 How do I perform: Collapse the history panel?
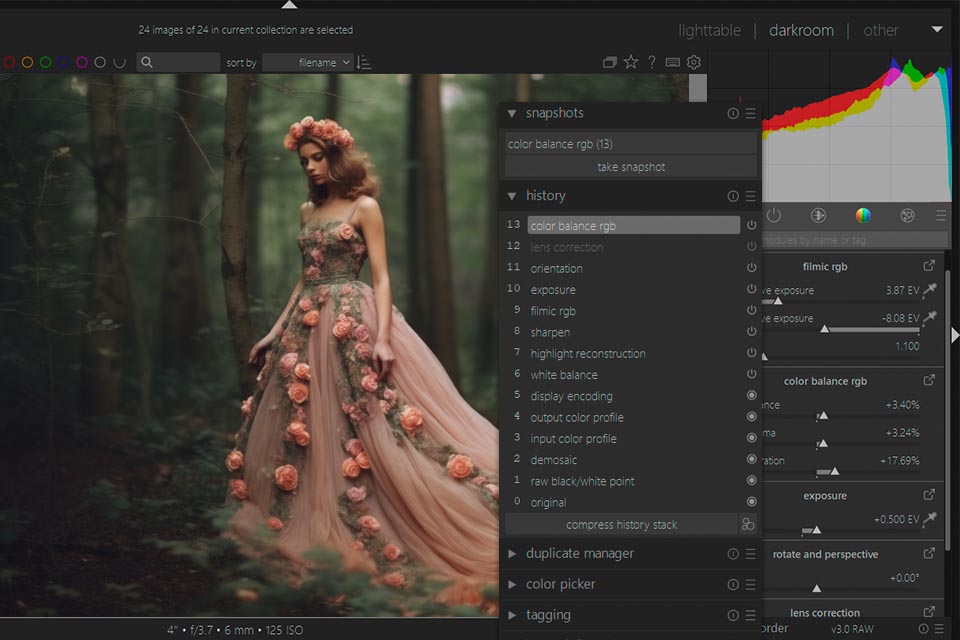512,196
